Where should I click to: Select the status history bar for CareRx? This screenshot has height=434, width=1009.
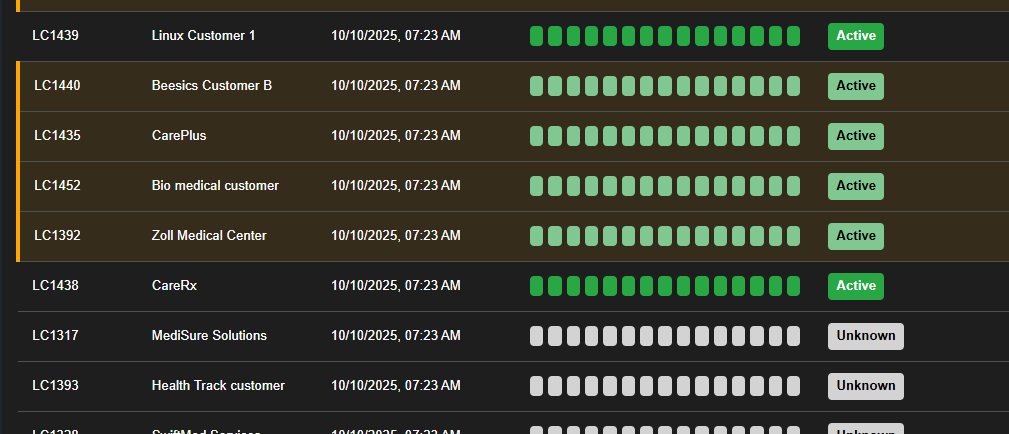[665, 286]
